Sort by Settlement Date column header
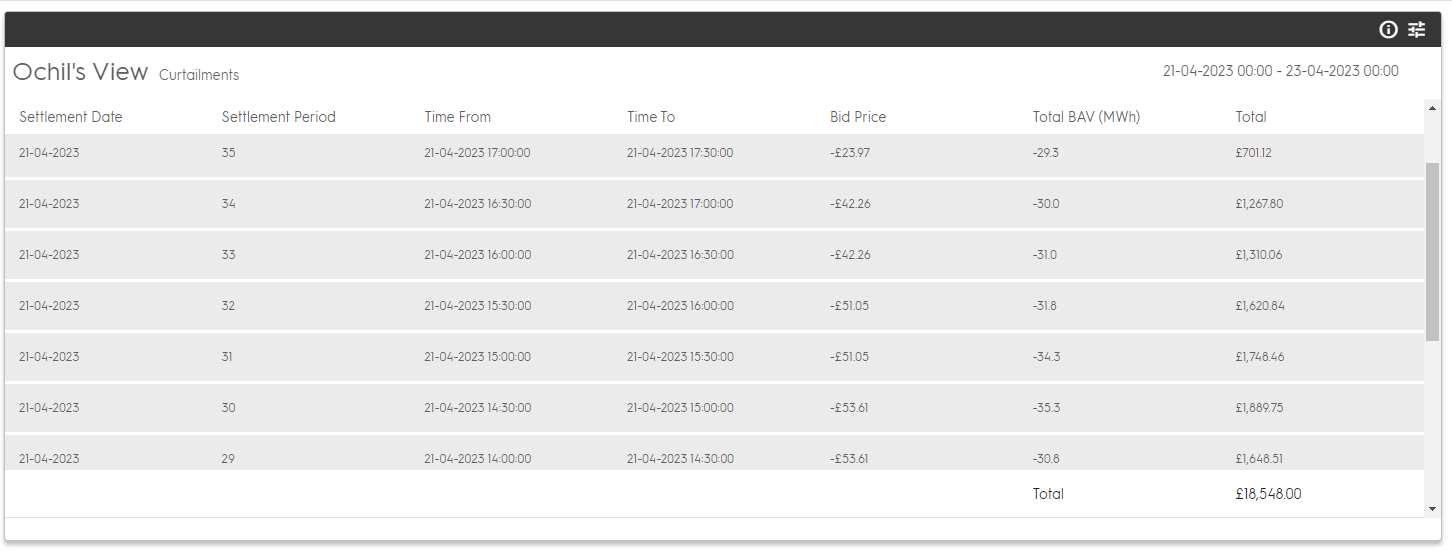This screenshot has height=551, width=1452. point(71,117)
